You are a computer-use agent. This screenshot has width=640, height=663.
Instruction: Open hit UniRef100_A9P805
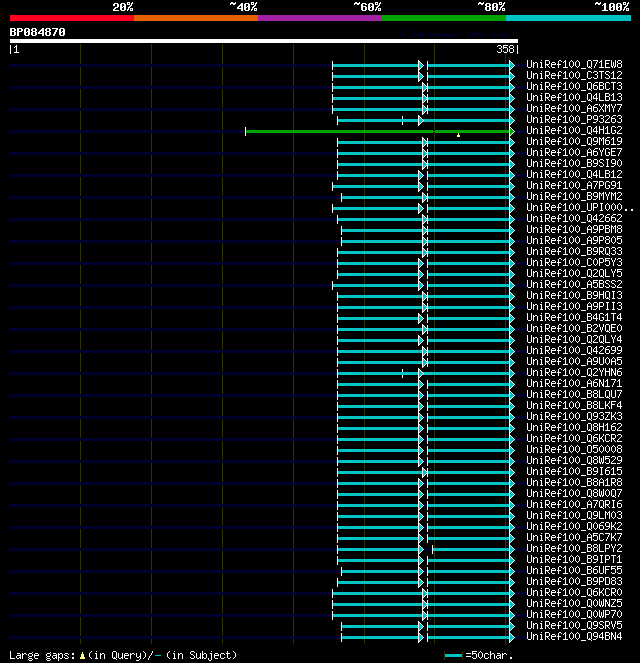(574, 240)
